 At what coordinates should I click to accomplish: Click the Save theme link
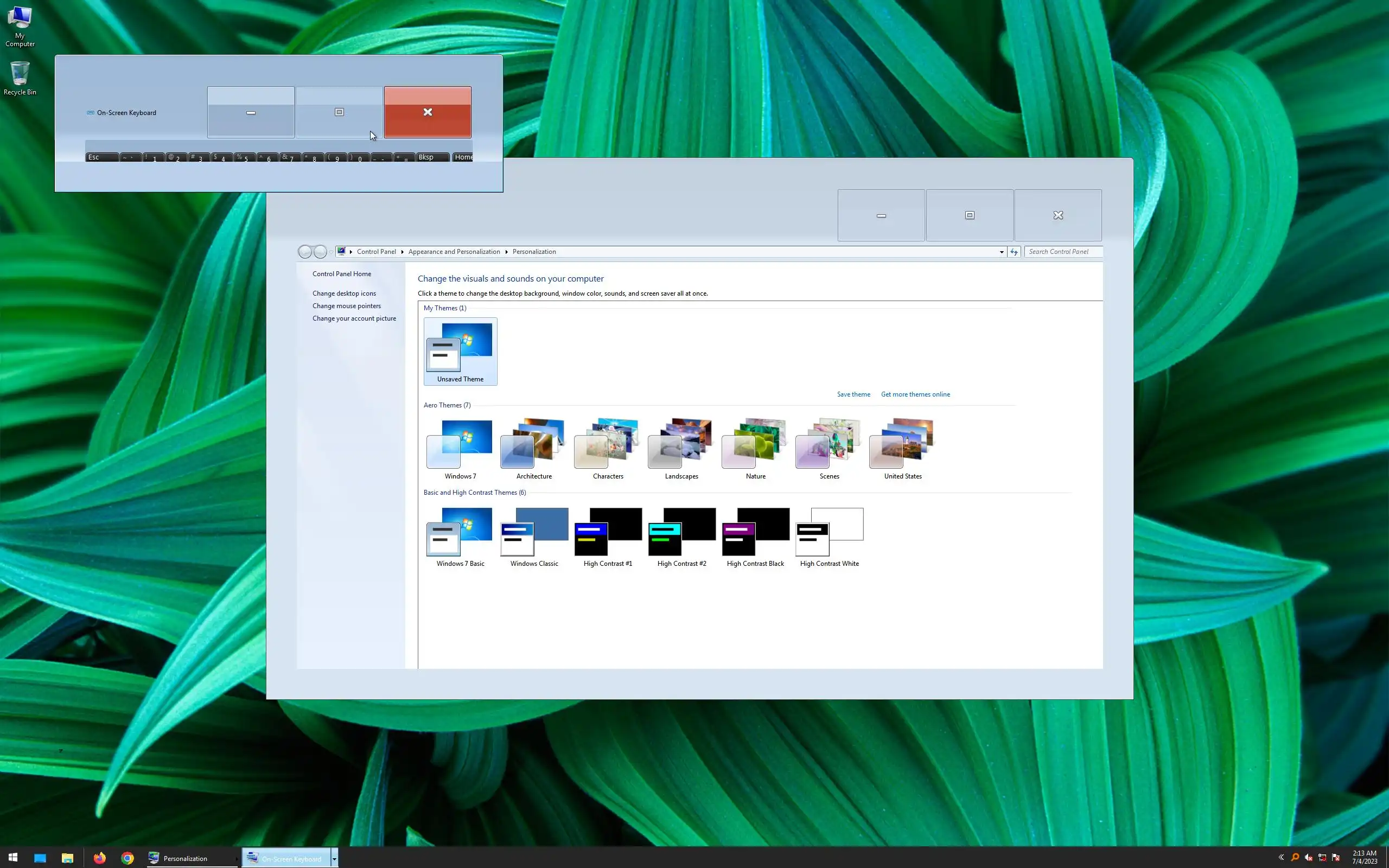click(853, 394)
